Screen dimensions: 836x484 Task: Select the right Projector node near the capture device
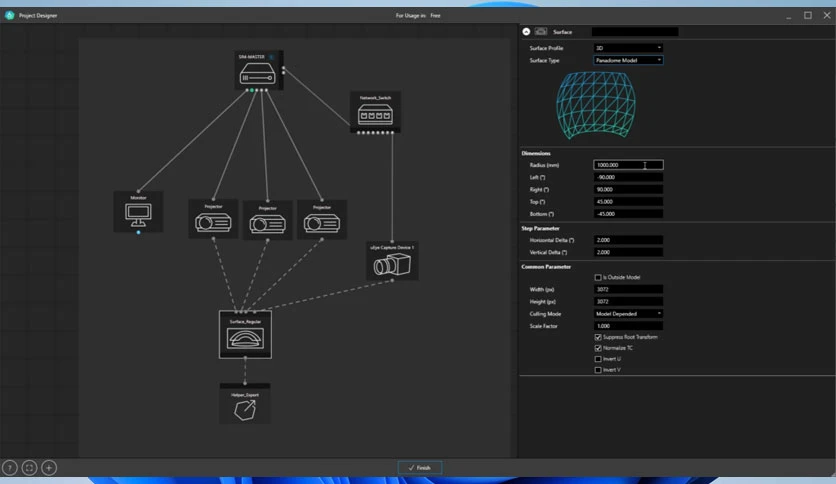[x=322, y=220]
